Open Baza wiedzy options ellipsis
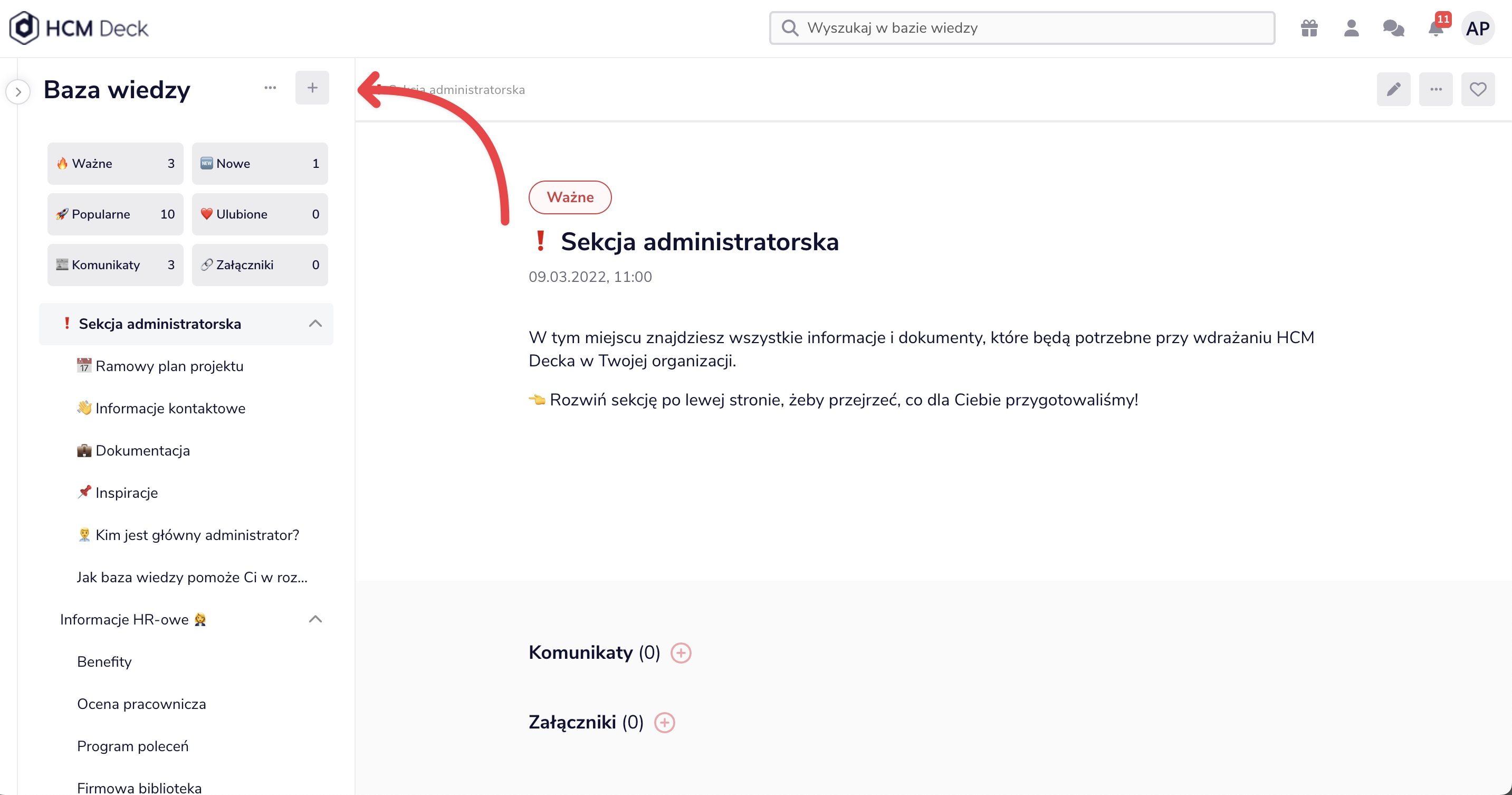Viewport: 1512px width, 795px height. pos(270,88)
